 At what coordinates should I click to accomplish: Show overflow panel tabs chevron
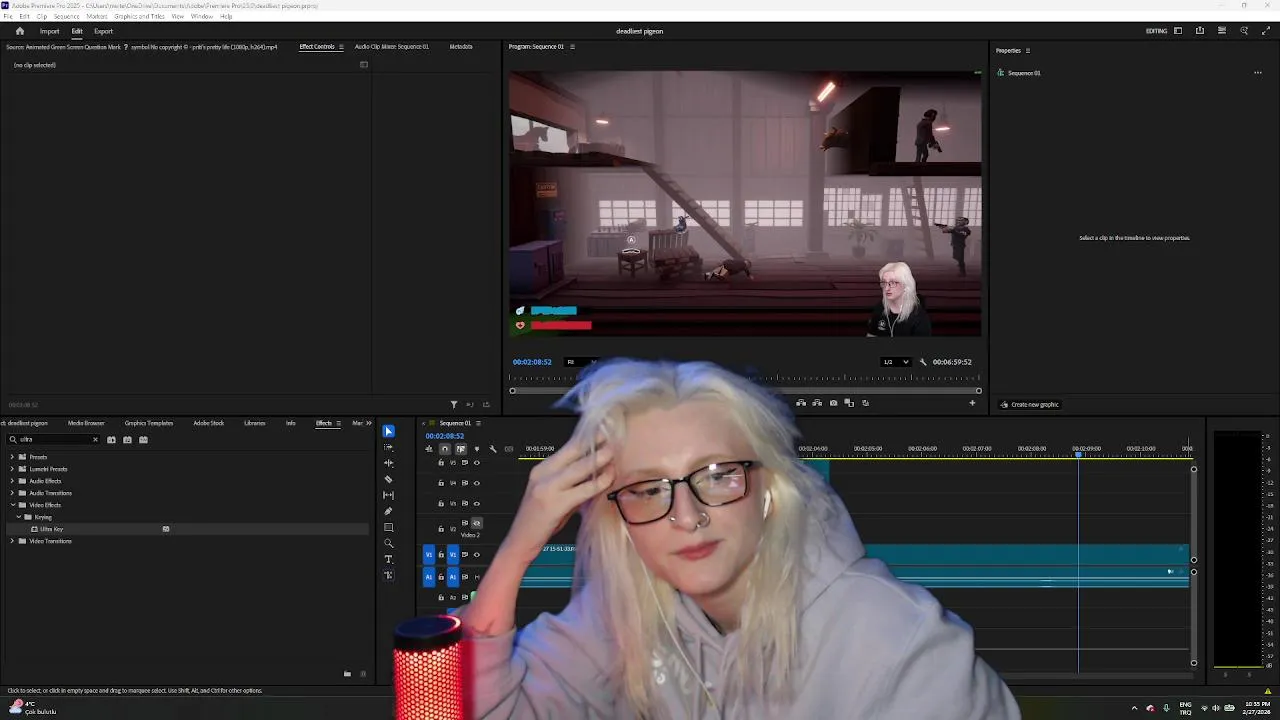[369, 423]
